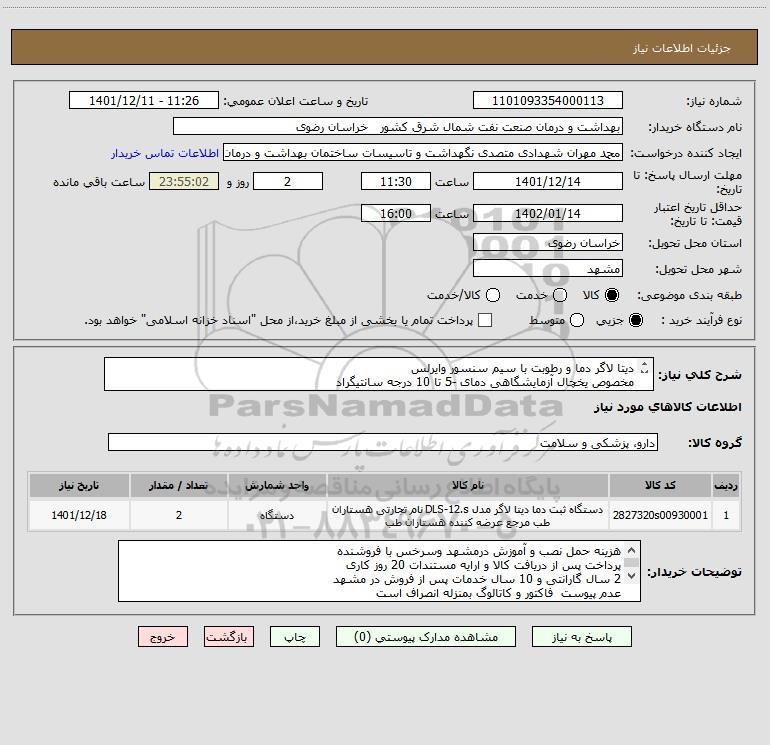Click price validity time 16:00

click(396, 213)
